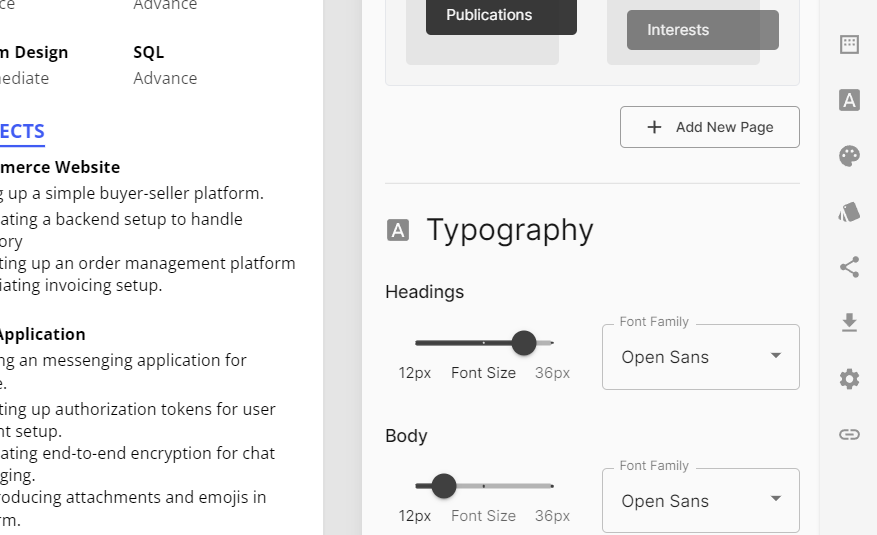The width and height of the screenshot is (877, 535).
Task: Click the Sharing icon in sidebar
Action: (849, 267)
